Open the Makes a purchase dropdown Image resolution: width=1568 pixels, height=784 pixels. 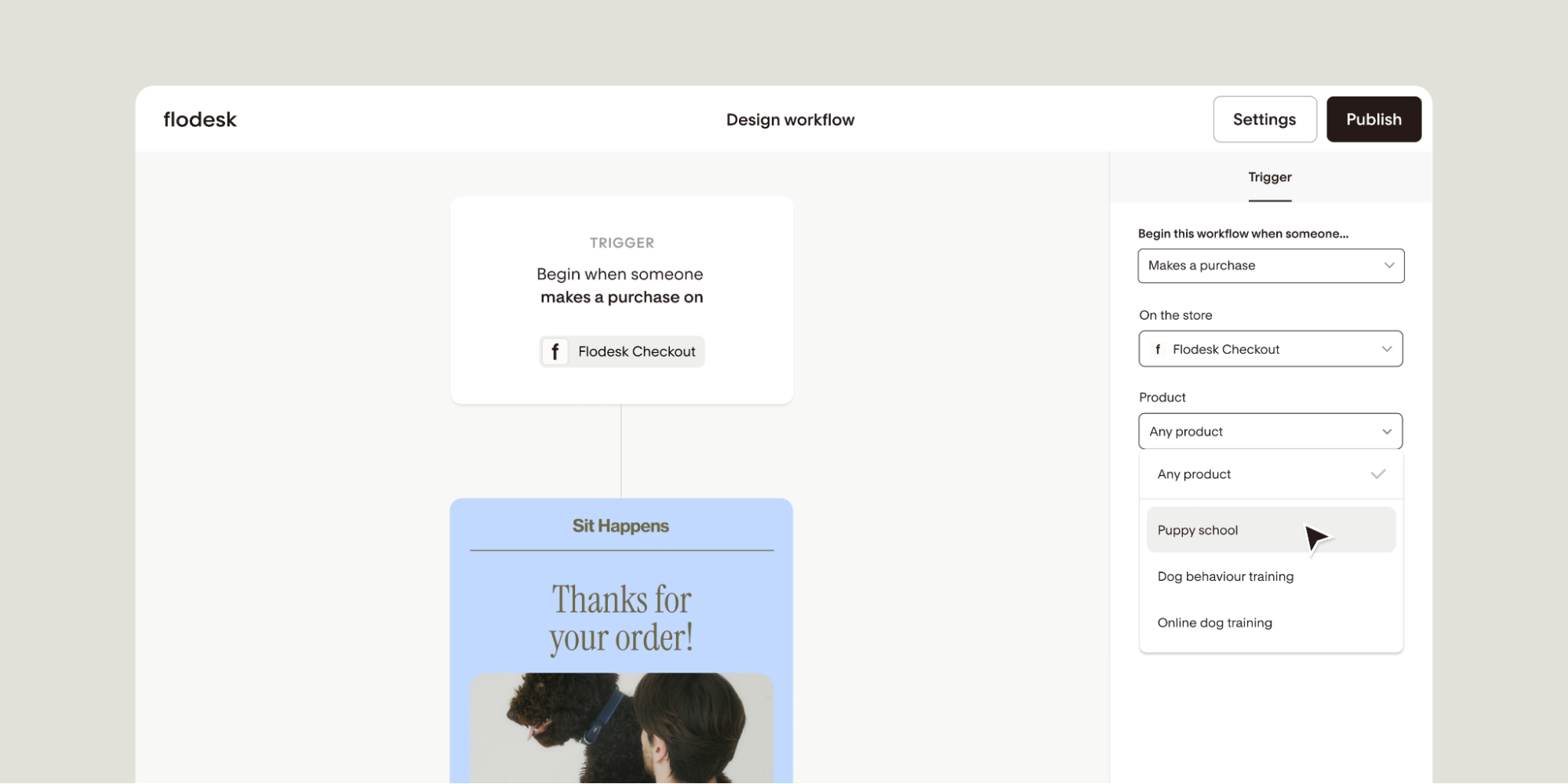(1271, 266)
